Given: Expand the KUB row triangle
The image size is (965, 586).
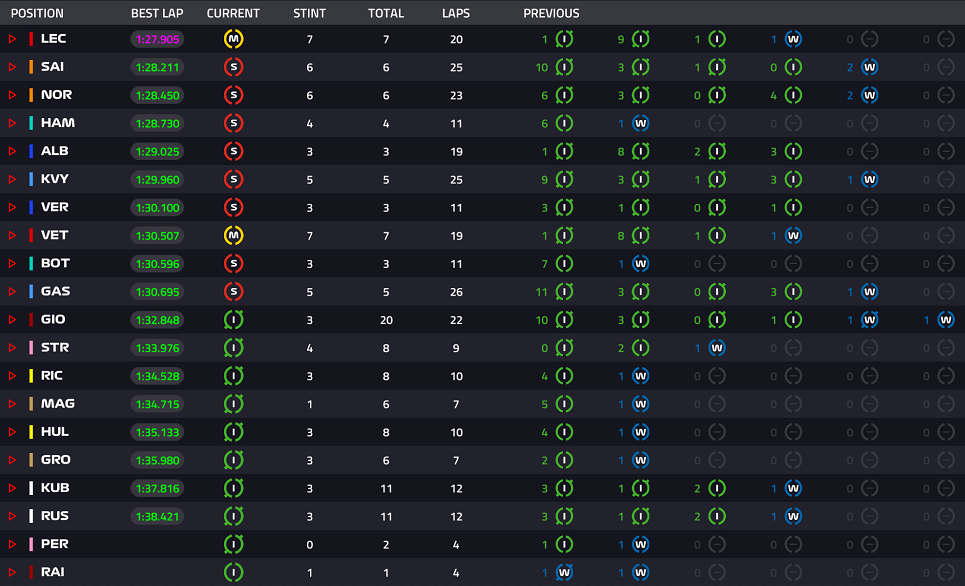Looking at the screenshot, I should coord(12,488).
